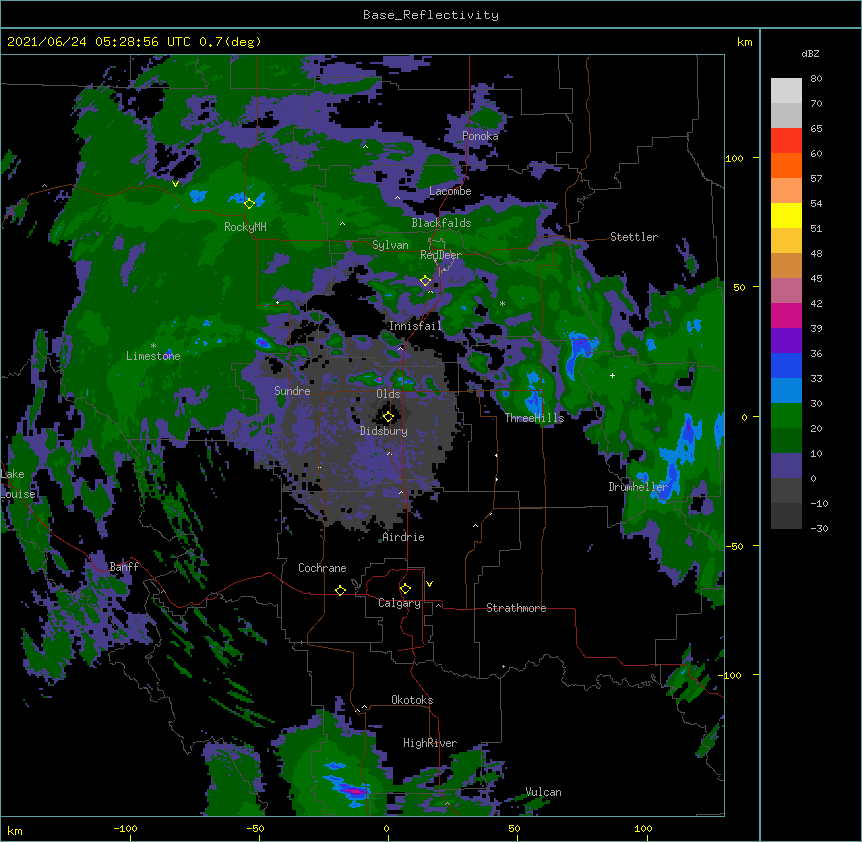Select the asterisk marker above Limestone label

[153, 346]
